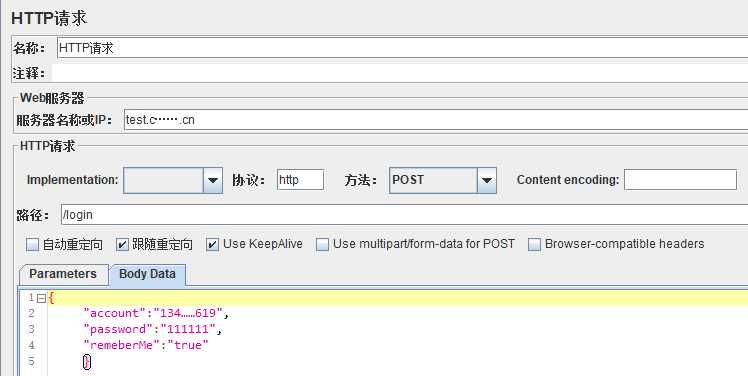This screenshot has height=376, width=748.
Task: Uncheck the 跟随重定向 checkbox
Action: tap(122, 245)
